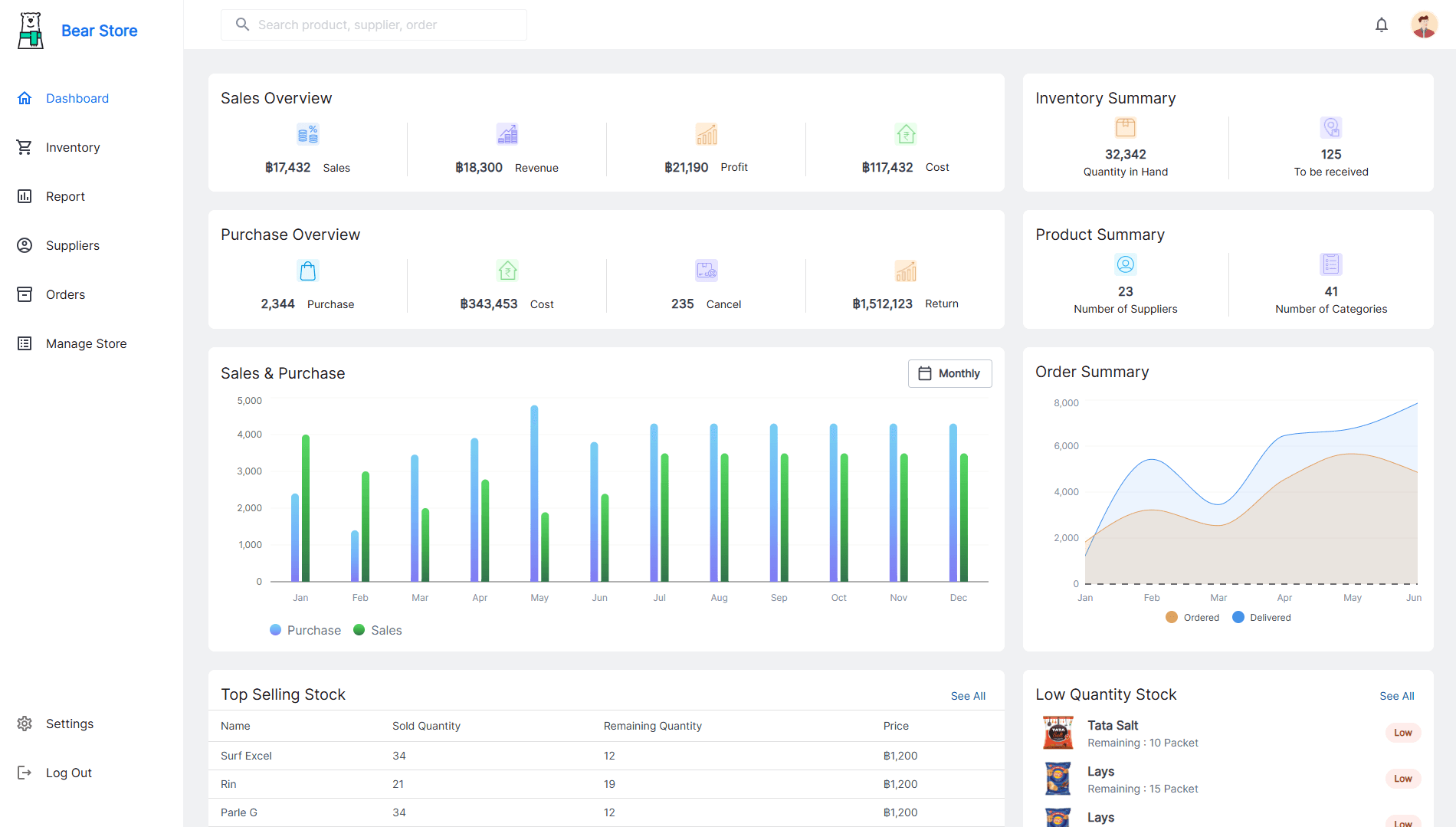Click the 235 Cancel value
1456x827 pixels.
point(682,304)
